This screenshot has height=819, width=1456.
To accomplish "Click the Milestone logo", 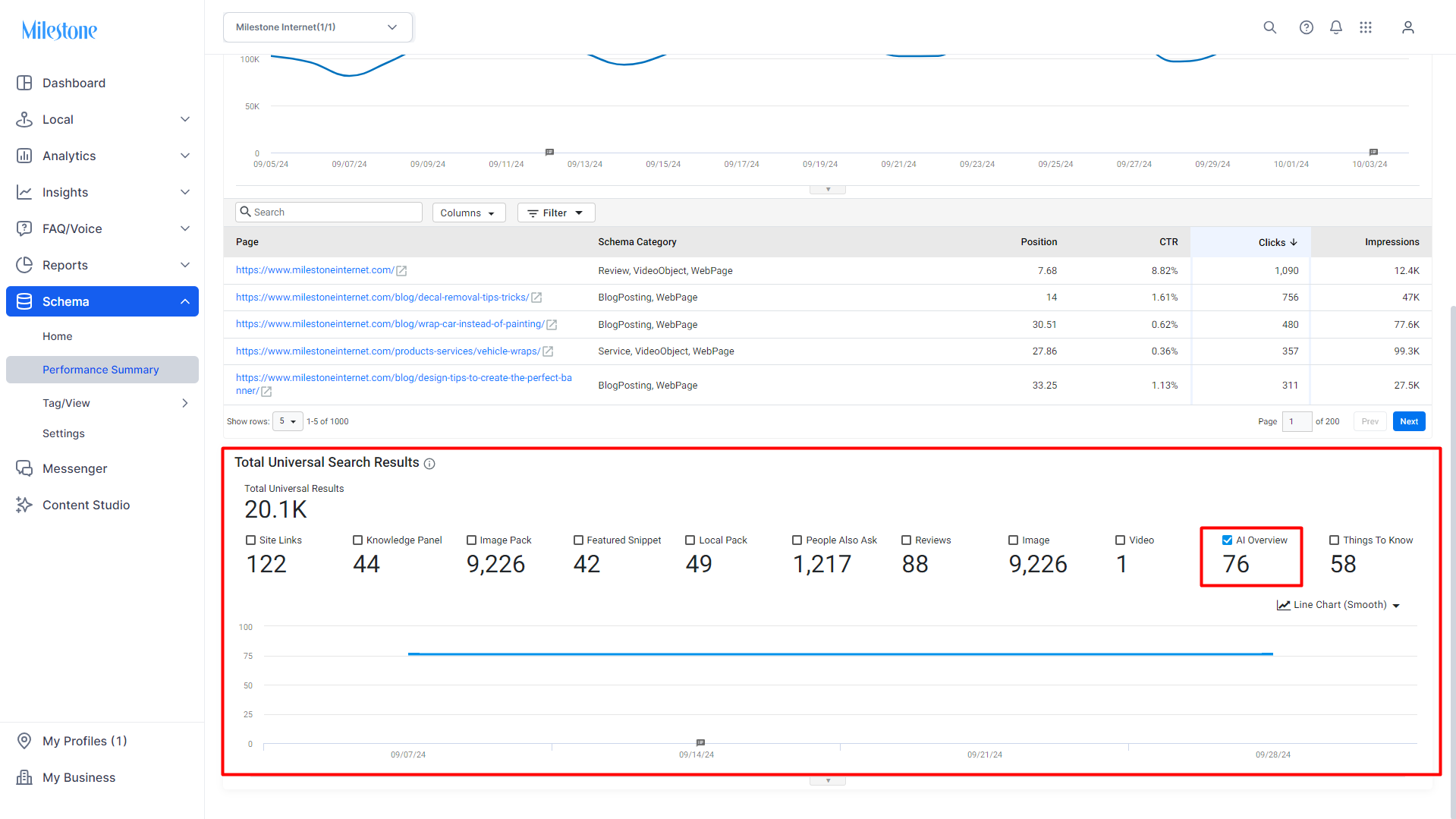I will (x=59, y=30).
